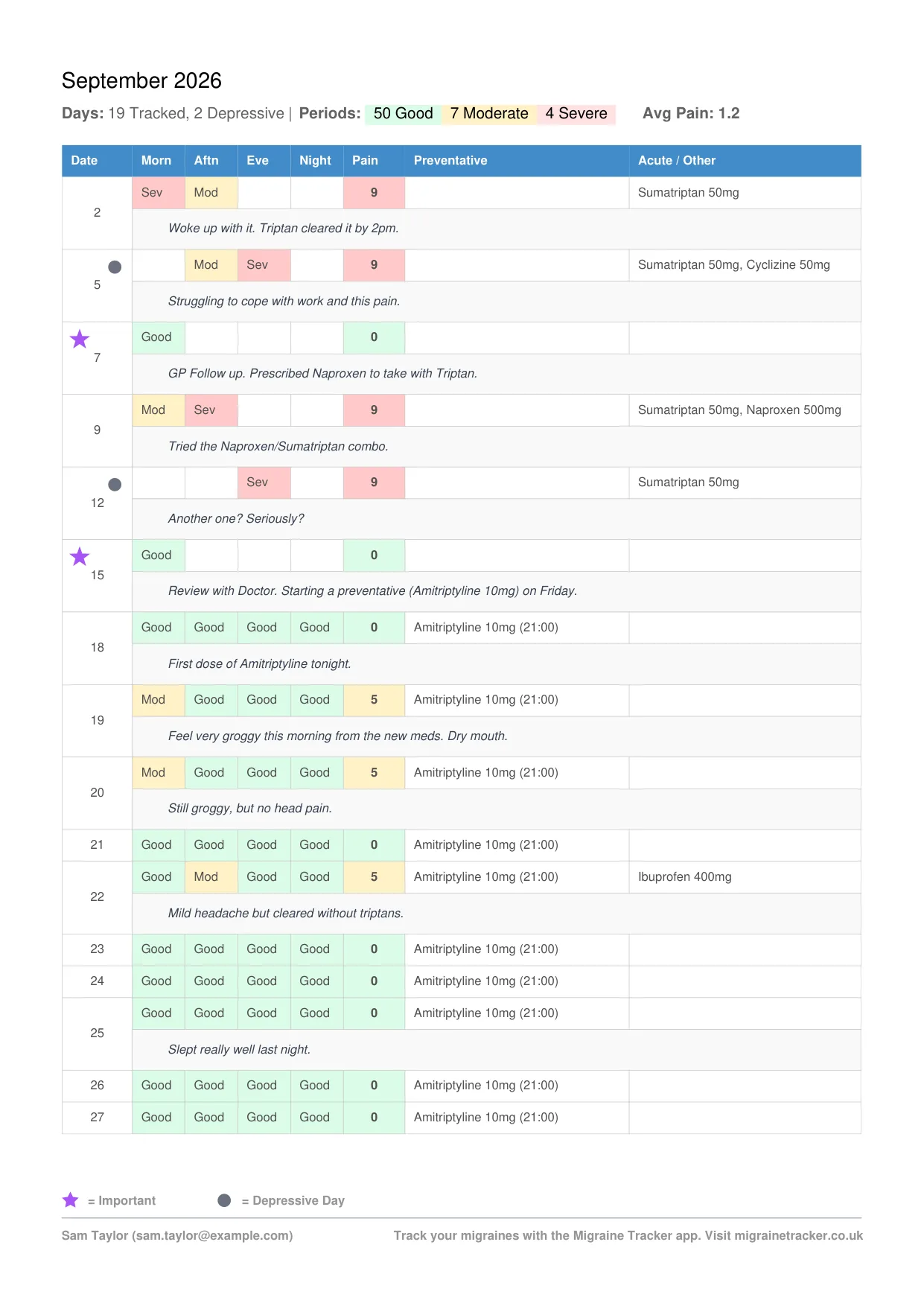Click the purple star icon beside date 15
The height and width of the screenshot is (1306, 924).
(x=80, y=557)
